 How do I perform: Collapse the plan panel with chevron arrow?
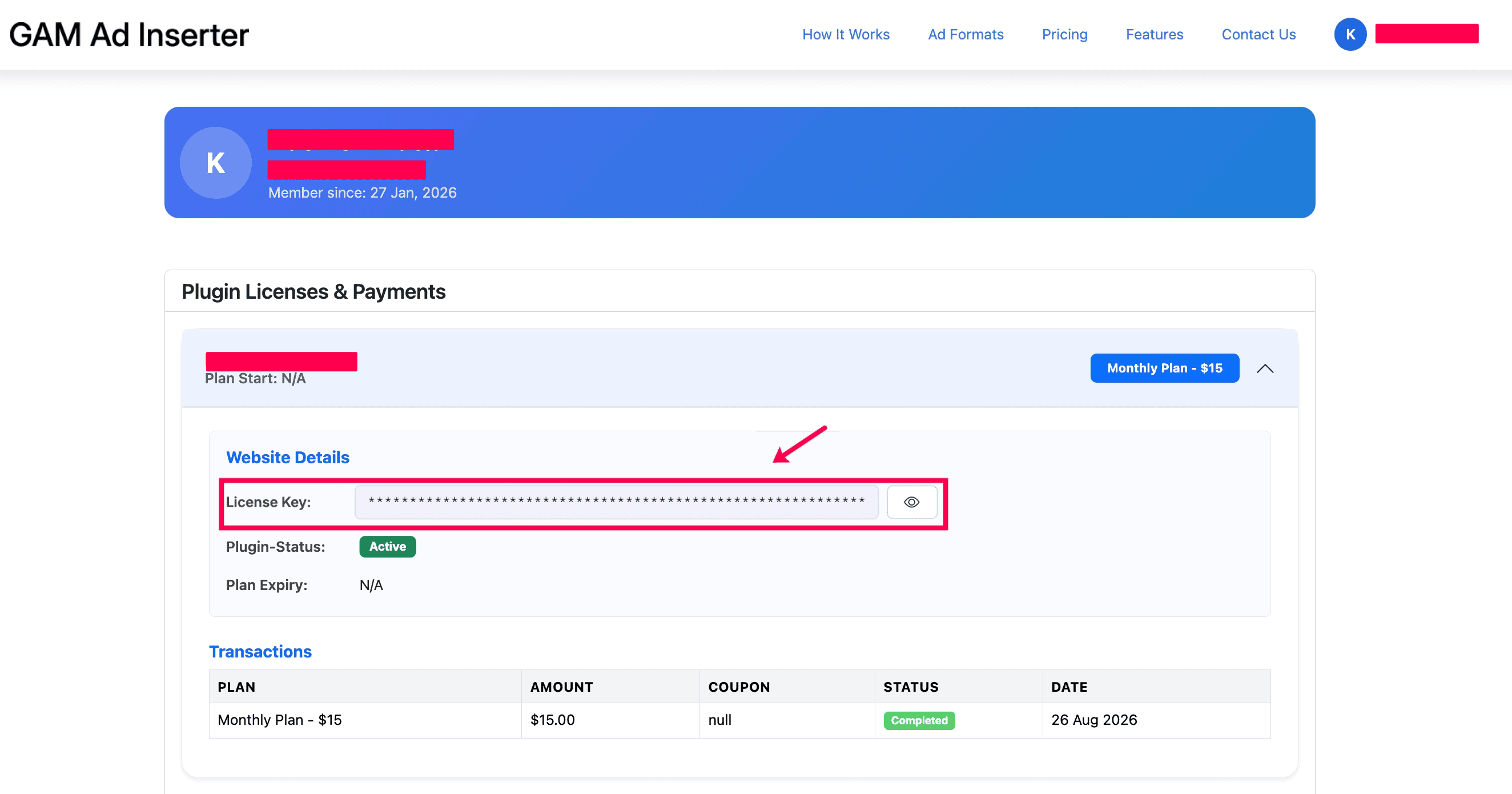point(1265,369)
